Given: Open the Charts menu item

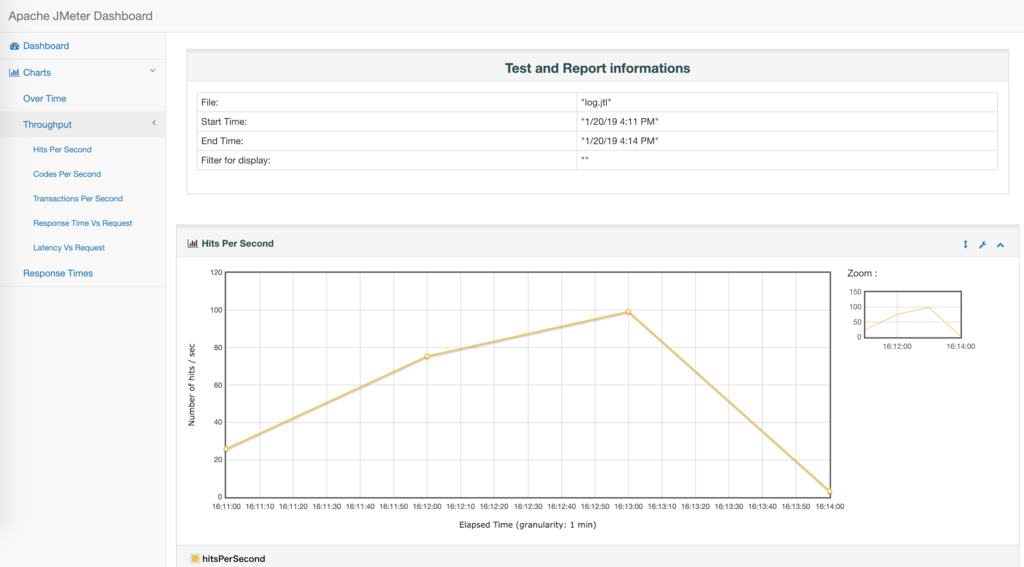Looking at the screenshot, I should [x=37, y=73].
